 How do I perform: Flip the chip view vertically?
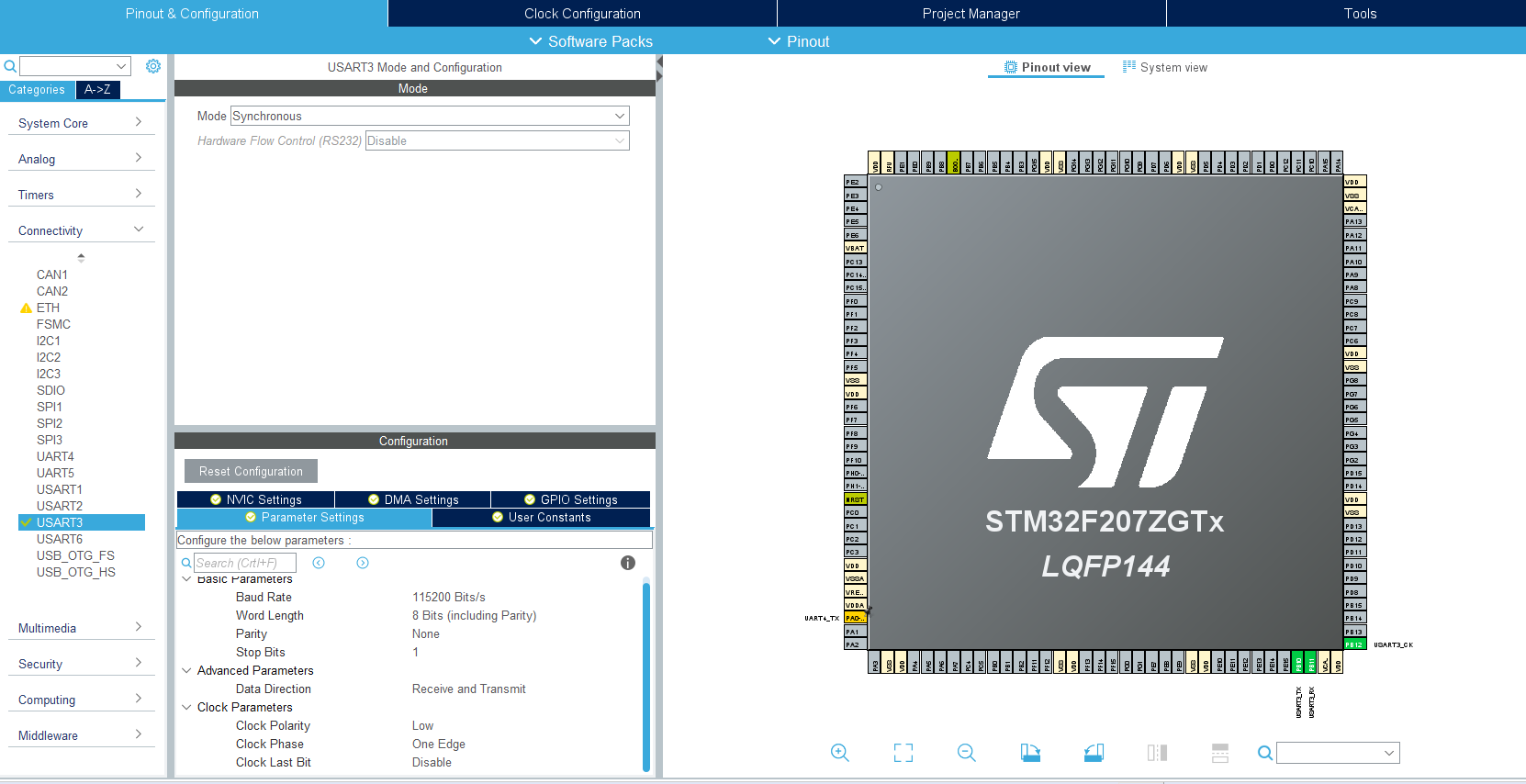click(1220, 753)
